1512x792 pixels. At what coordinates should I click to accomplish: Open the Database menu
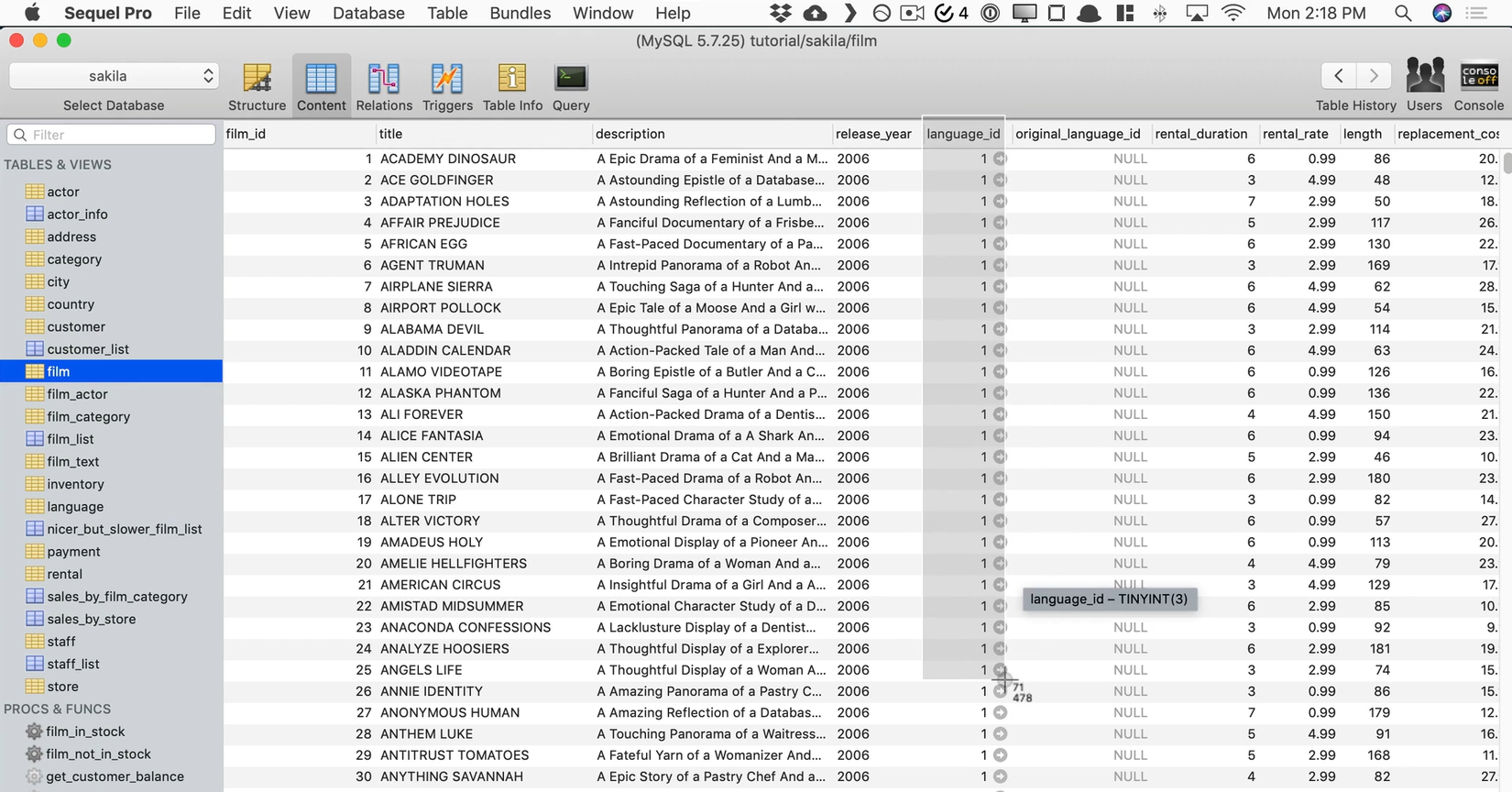click(x=368, y=13)
